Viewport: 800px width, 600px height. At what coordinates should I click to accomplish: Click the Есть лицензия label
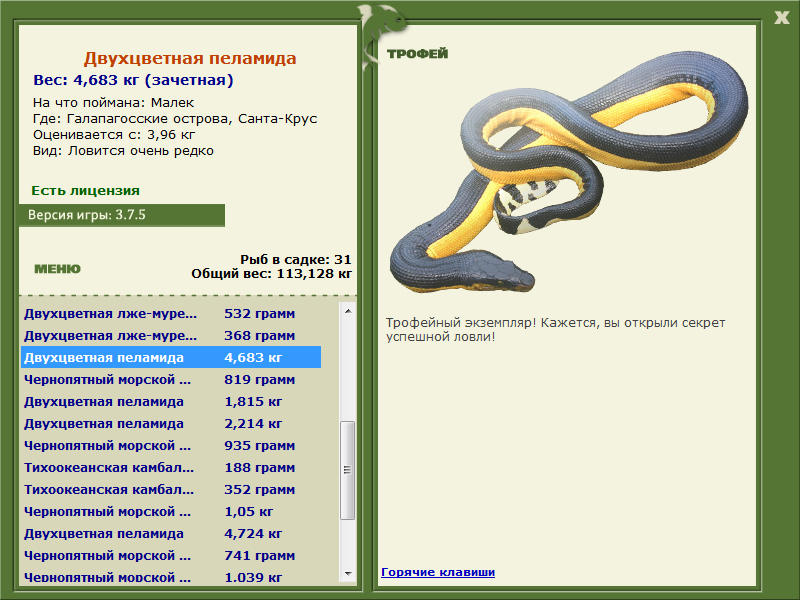85,190
